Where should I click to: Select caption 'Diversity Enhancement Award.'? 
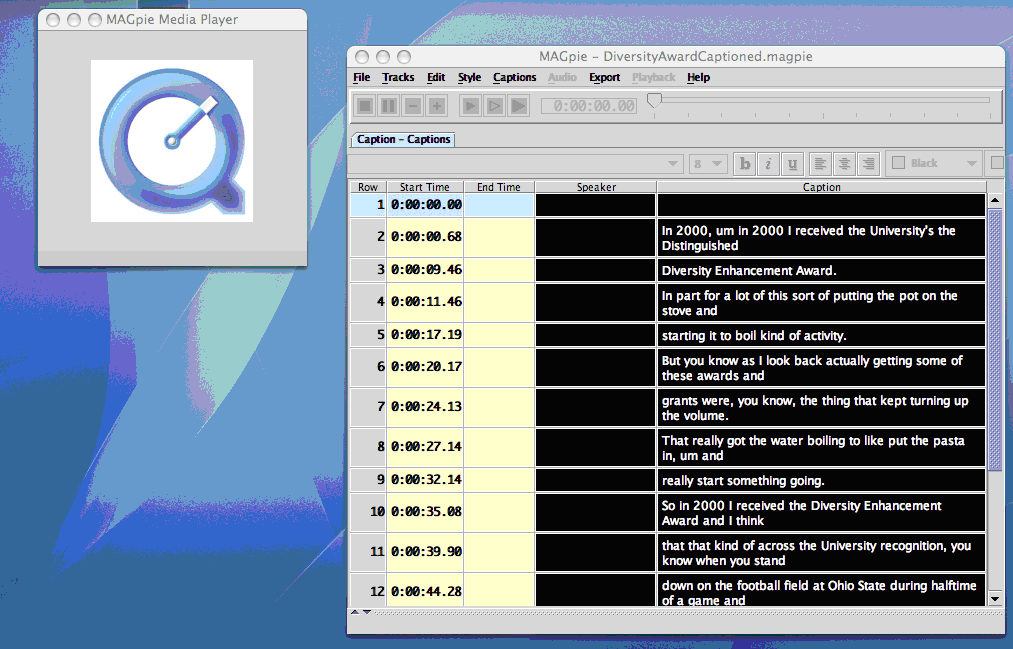821,271
